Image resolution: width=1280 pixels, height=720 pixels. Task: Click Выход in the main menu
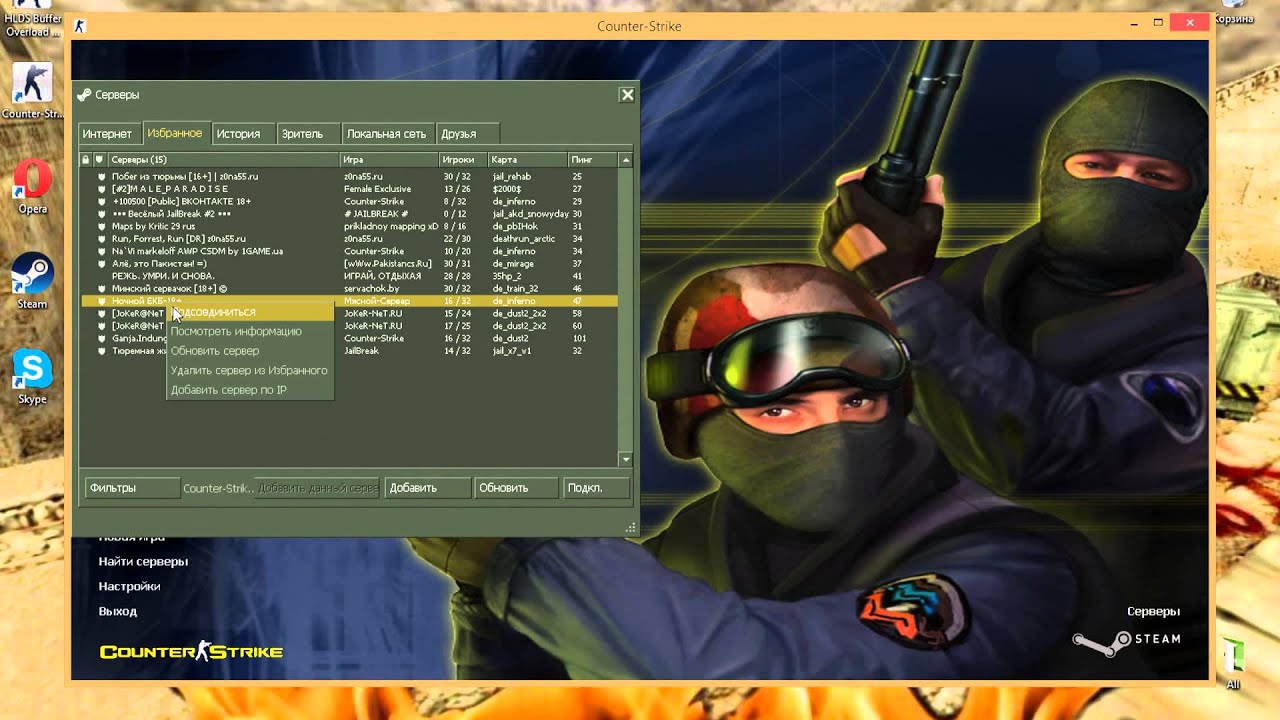tap(118, 611)
